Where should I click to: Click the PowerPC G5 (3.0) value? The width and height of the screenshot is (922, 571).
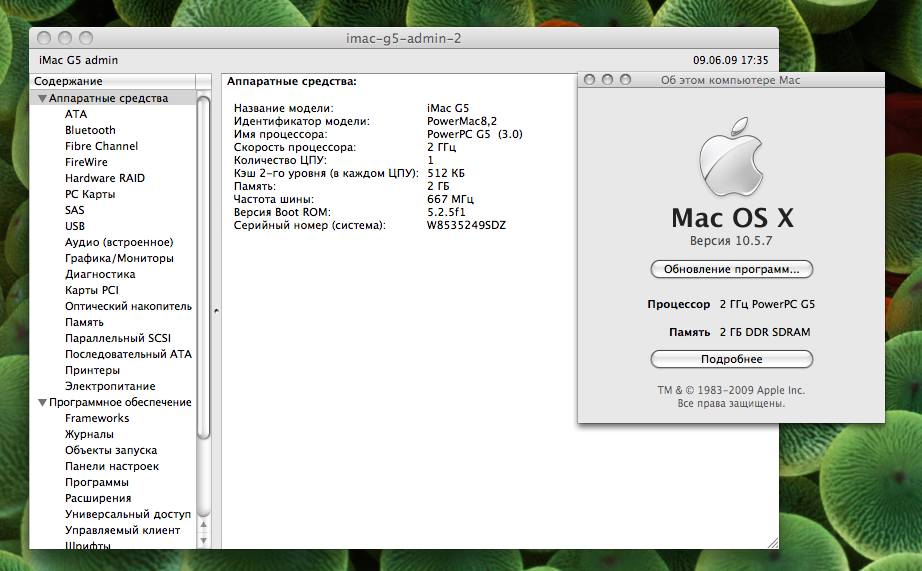(475, 134)
